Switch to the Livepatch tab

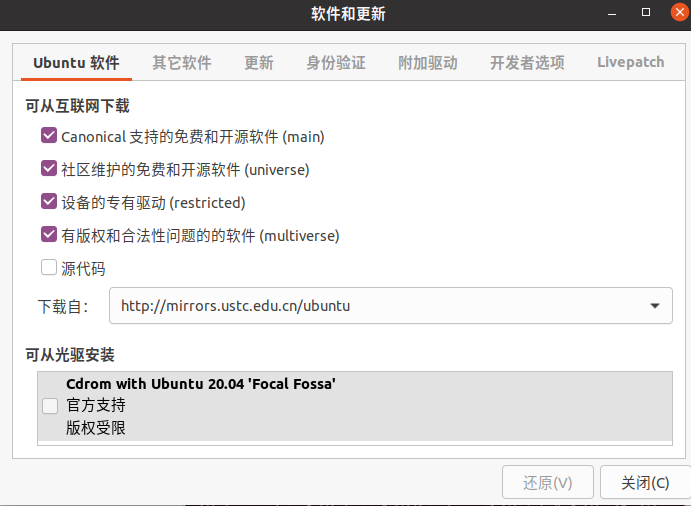pos(631,62)
